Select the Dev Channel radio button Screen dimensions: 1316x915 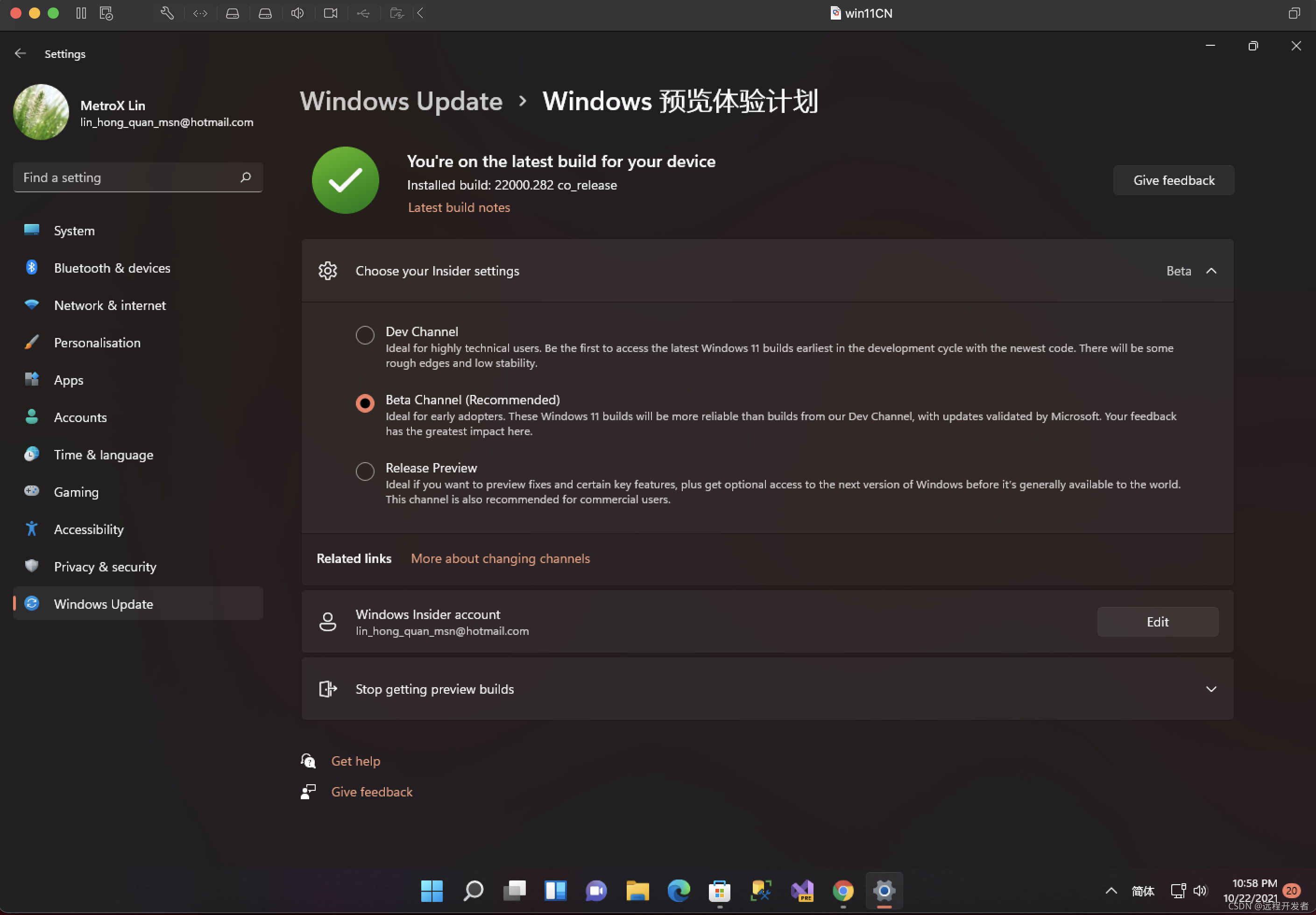(x=365, y=335)
